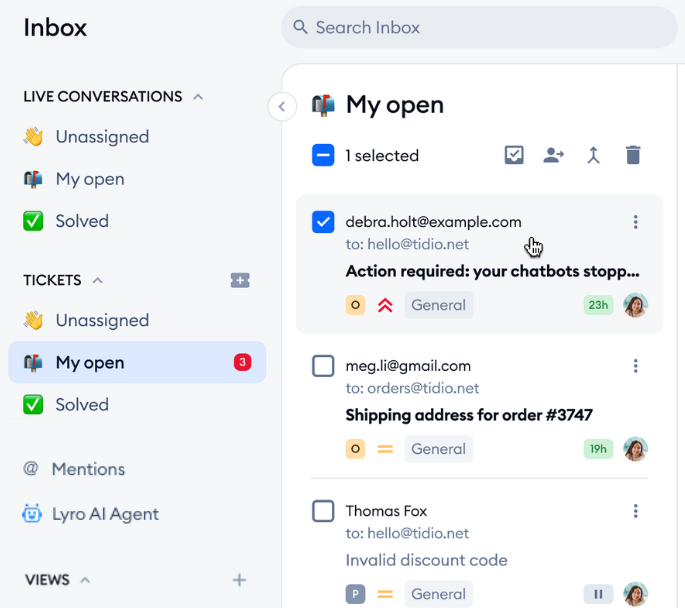The width and height of the screenshot is (685, 608).
Task: Open more options for meg.li ticket
Action: point(635,366)
